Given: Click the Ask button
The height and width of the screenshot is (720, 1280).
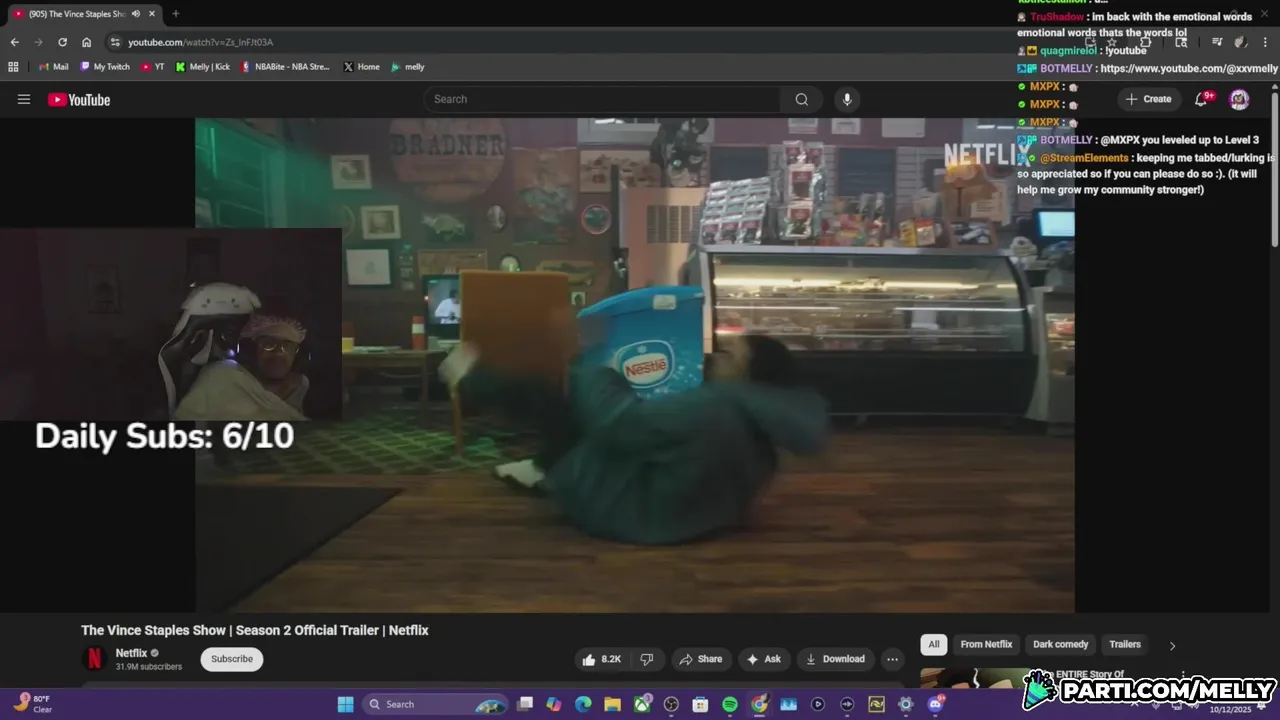Looking at the screenshot, I should tap(764, 659).
